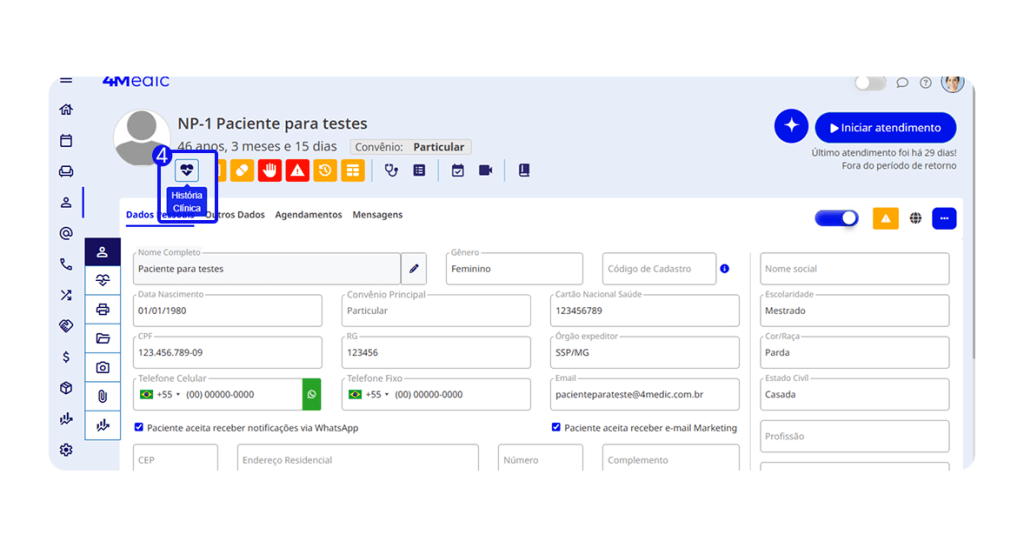Viewport: 1024px width, 548px height.
Task: Click the red hand allergy icon
Action: 269,171
